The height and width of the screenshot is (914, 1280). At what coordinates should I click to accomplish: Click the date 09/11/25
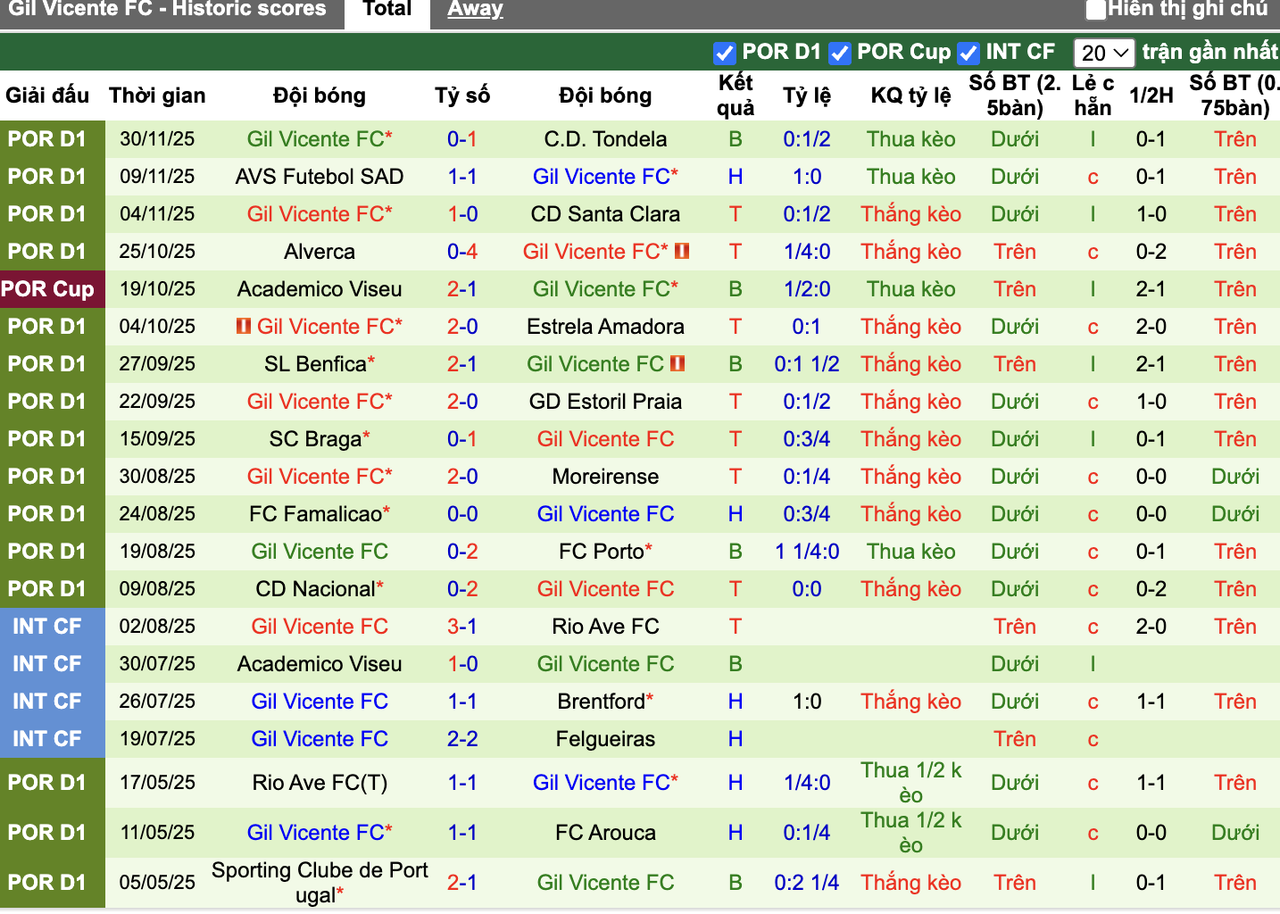pos(157,177)
